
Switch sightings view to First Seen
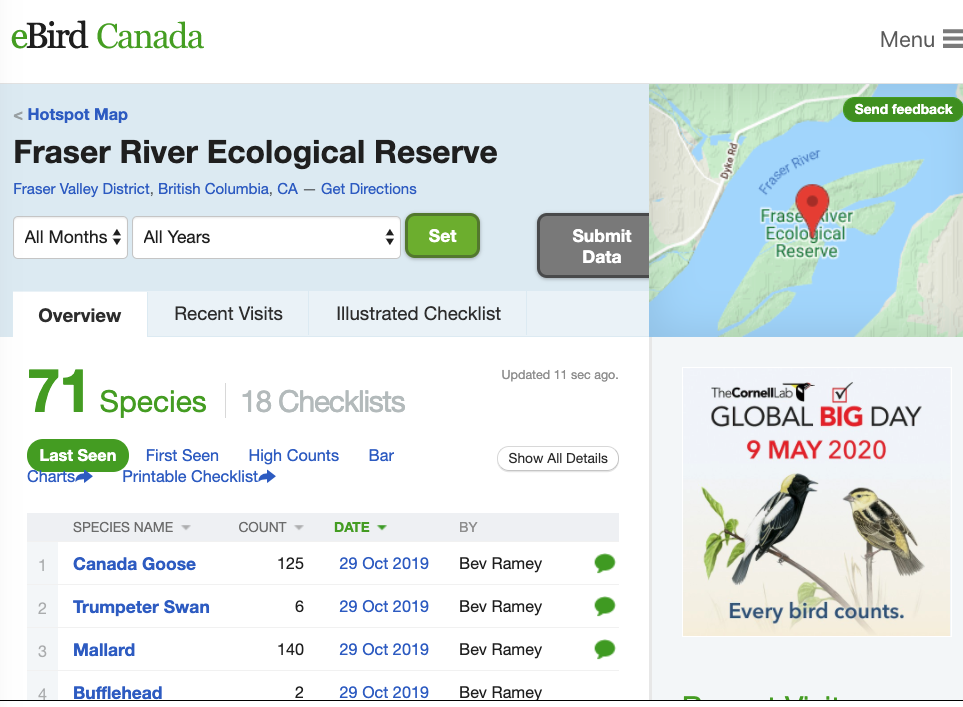(183, 455)
